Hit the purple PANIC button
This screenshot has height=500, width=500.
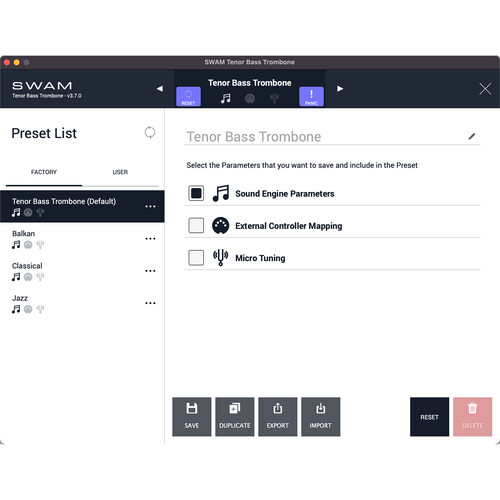tap(311, 97)
